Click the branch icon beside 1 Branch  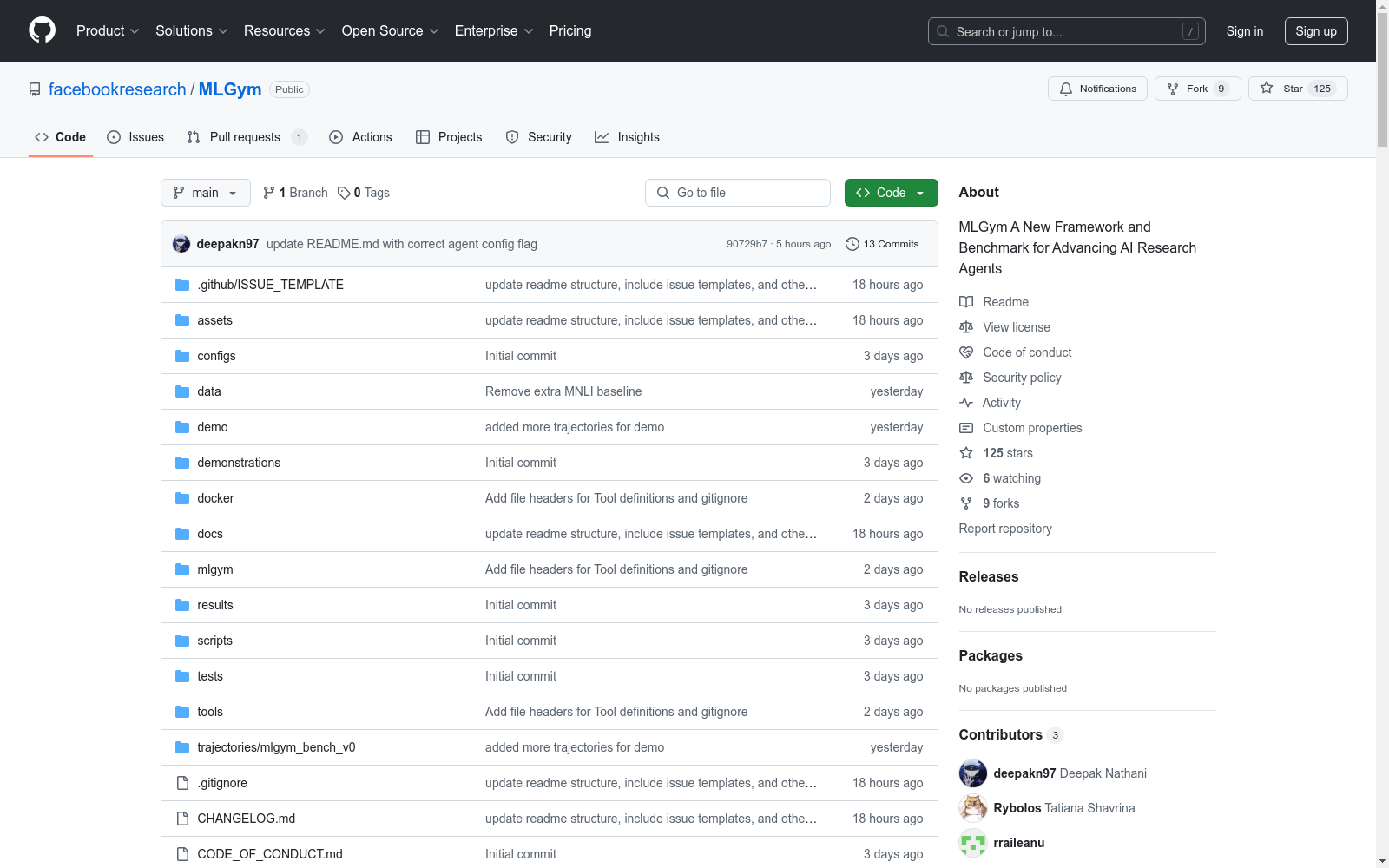pos(269,193)
